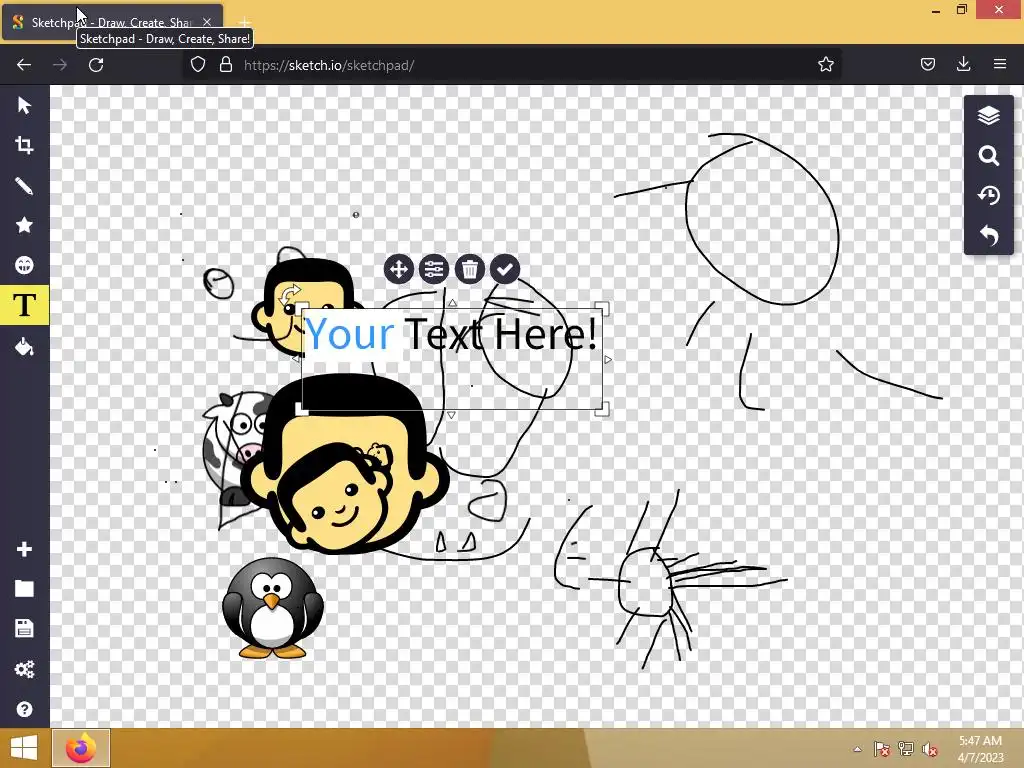Image resolution: width=1024 pixels, height=768 pixels.
Task: Click the floppy disk Save icon
Action: point(24,628)
